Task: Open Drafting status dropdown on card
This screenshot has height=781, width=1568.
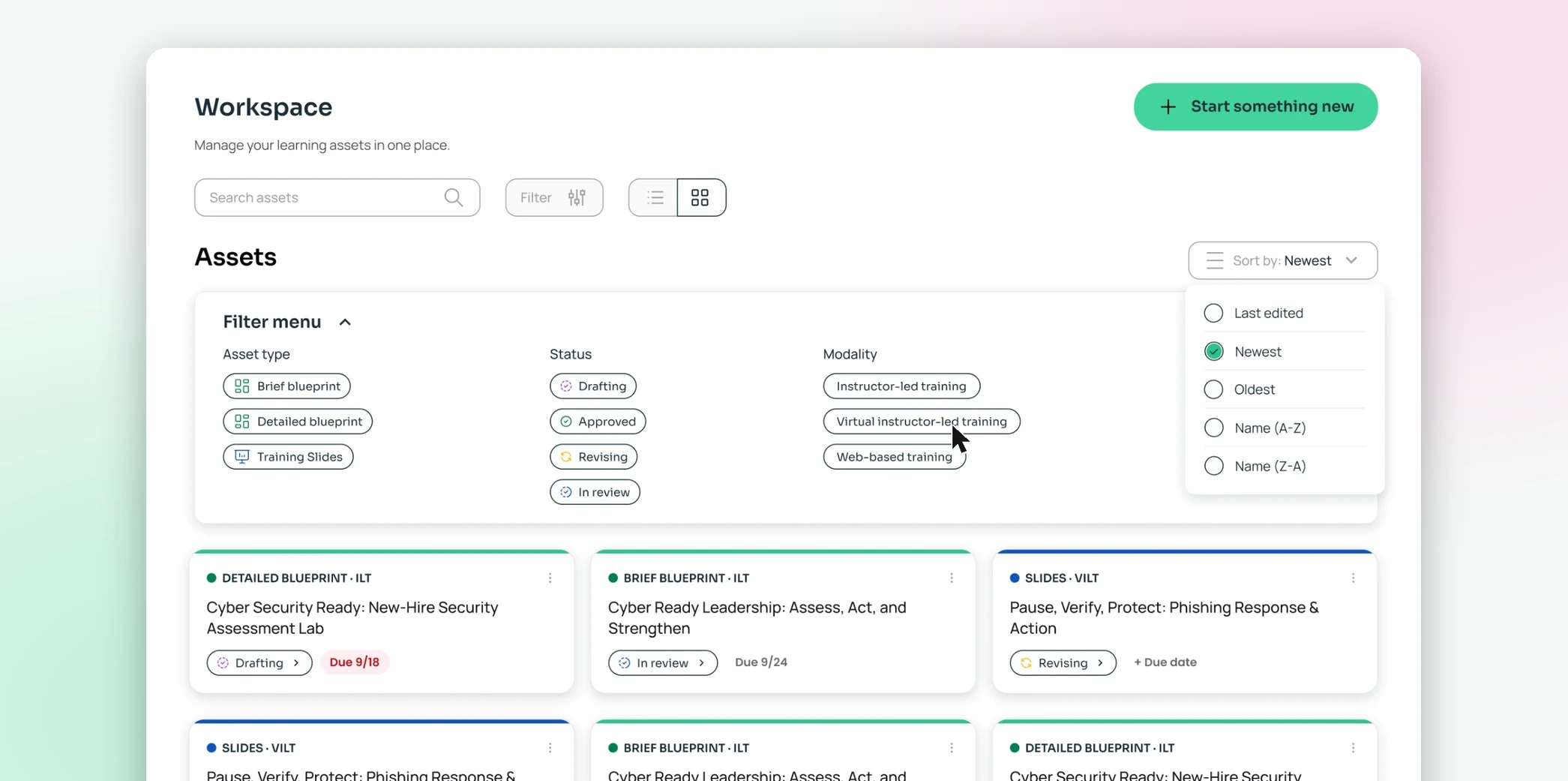Action: point(259,662)
